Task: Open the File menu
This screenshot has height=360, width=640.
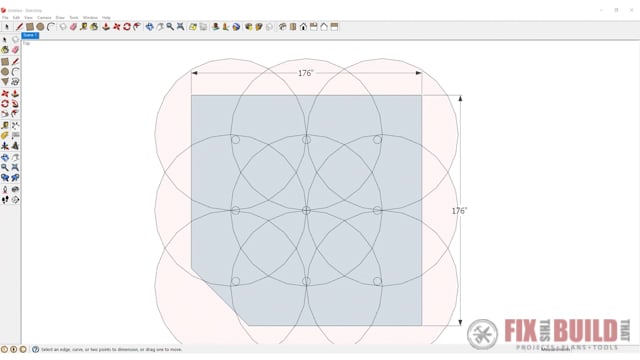Action: click(x=5, y=18)
